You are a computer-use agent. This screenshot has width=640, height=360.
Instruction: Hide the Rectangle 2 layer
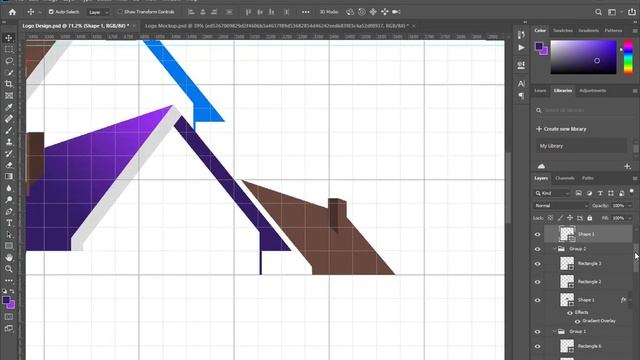coord(538,282)
